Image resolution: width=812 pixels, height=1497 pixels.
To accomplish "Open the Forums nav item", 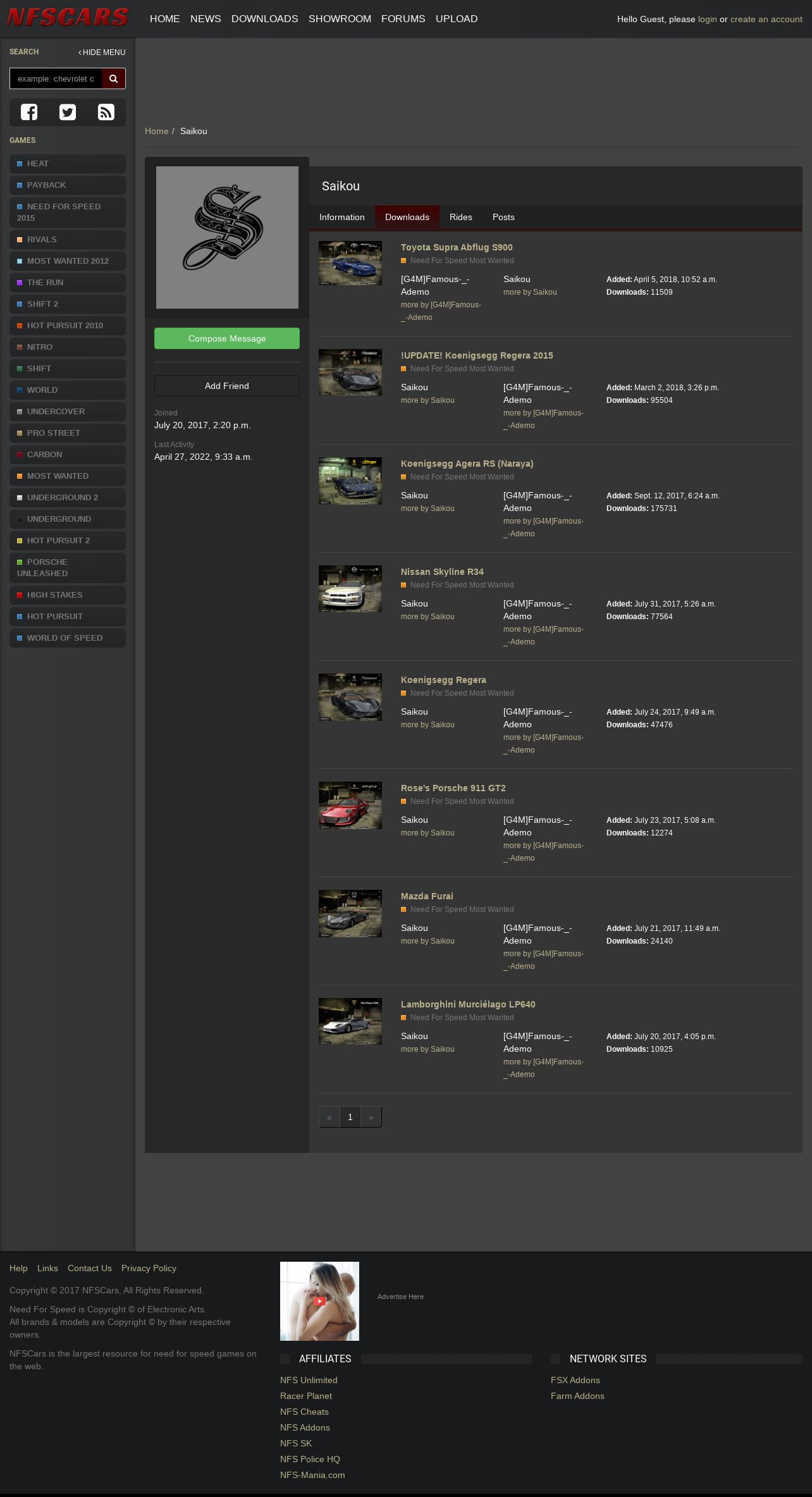I will click(x=403, y=19).
